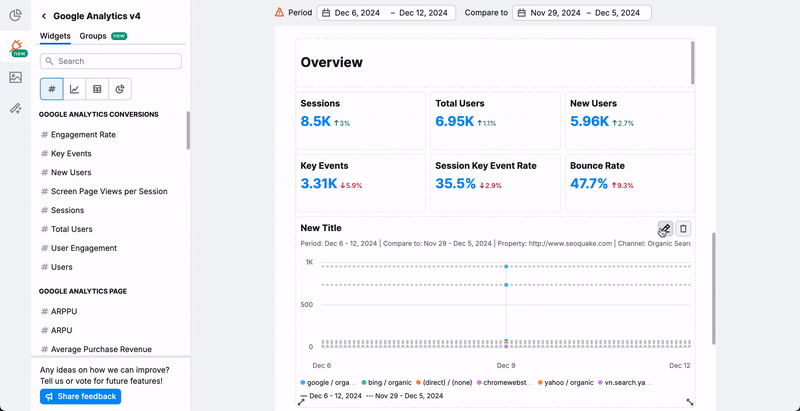Click the resize handle at widget bottom-right corner
Viewport: 800px width, 411px height.
click(690, 401)
